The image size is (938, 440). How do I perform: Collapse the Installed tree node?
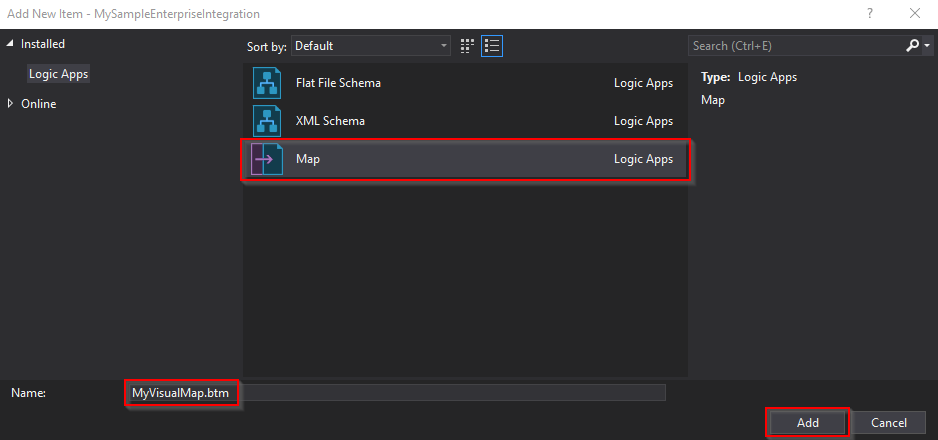11,44
